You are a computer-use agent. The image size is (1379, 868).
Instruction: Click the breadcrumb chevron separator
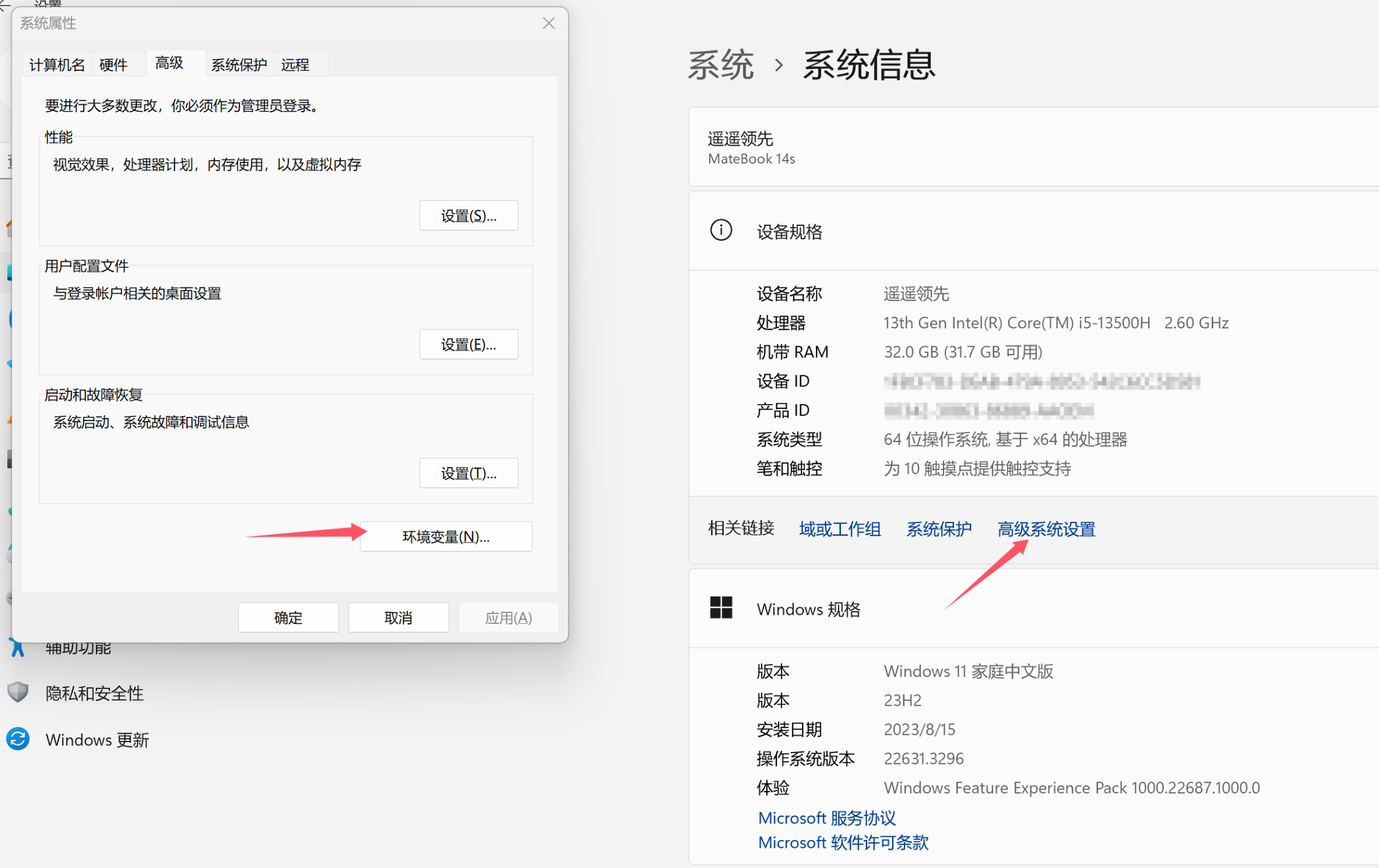pos(779,65)
